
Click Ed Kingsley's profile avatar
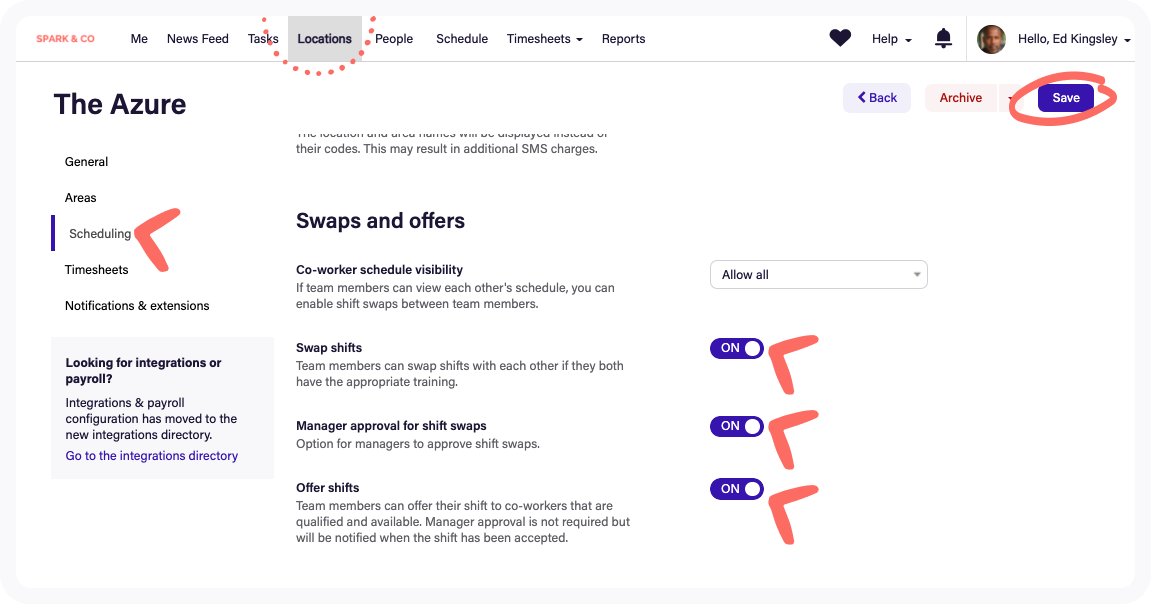991,39
